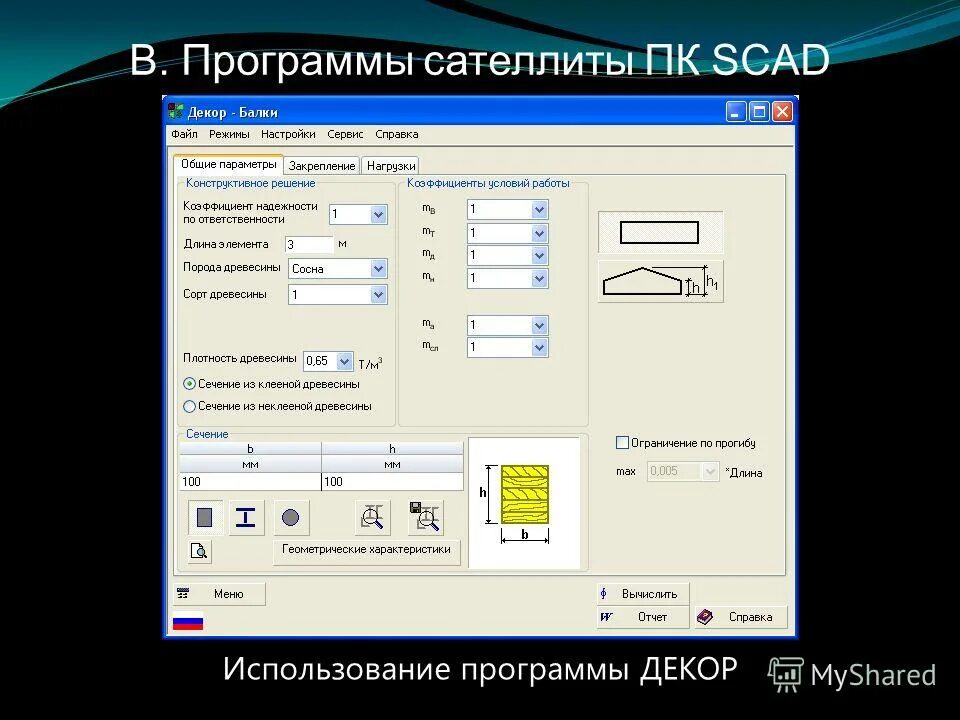960x720 pixels.
Task: Click the Справка button at bottom right
Action: 741,617
